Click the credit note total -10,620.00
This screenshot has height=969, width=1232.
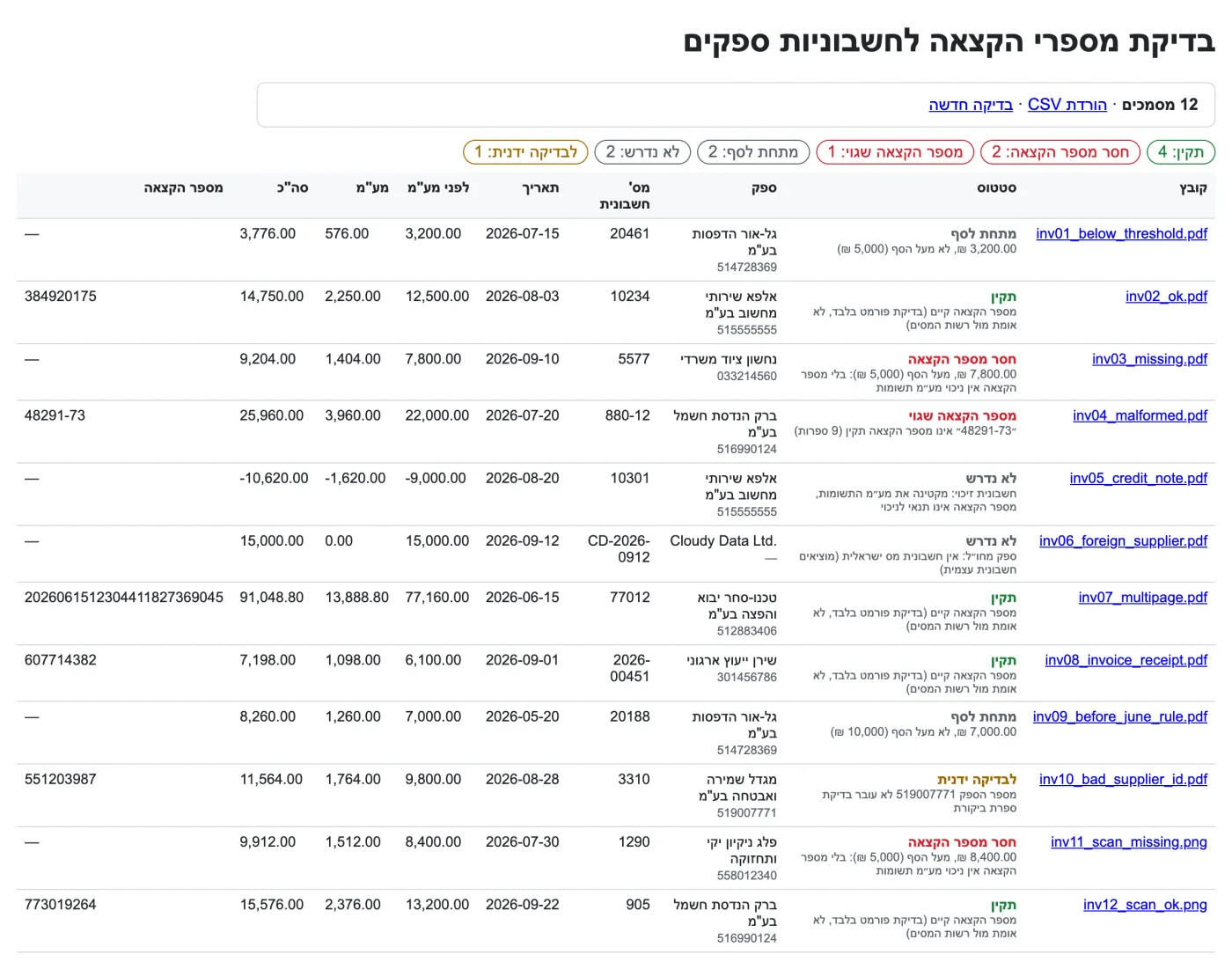275,478
